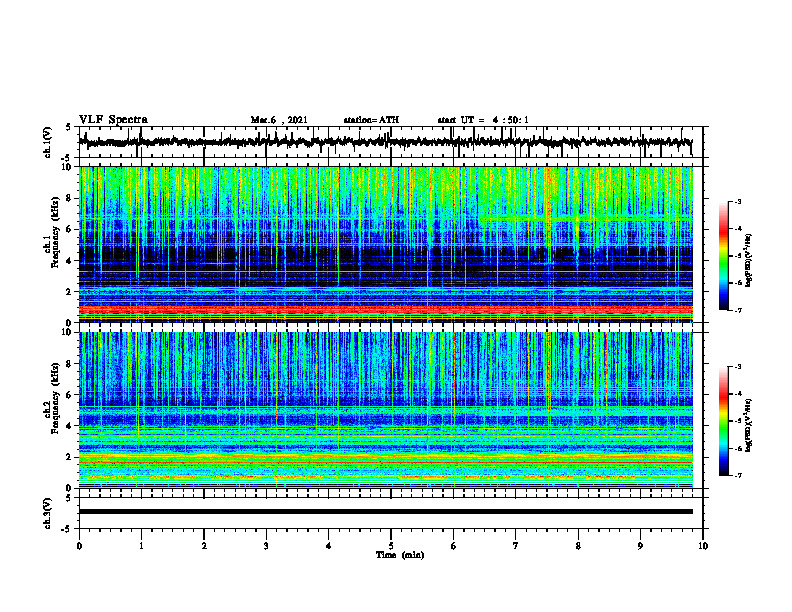Click the ch.1 color scale bar

(723, 256)
